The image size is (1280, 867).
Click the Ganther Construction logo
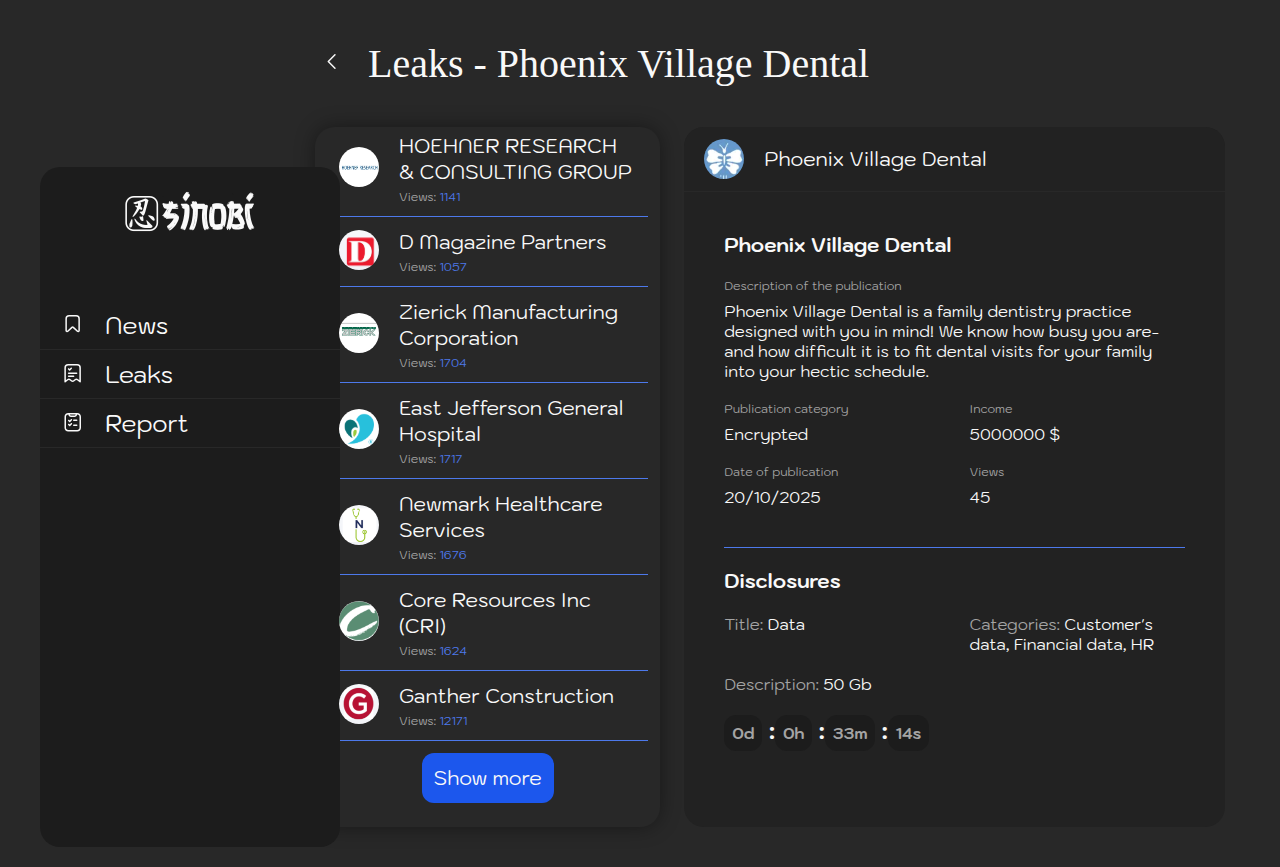[x=359, y=704]
